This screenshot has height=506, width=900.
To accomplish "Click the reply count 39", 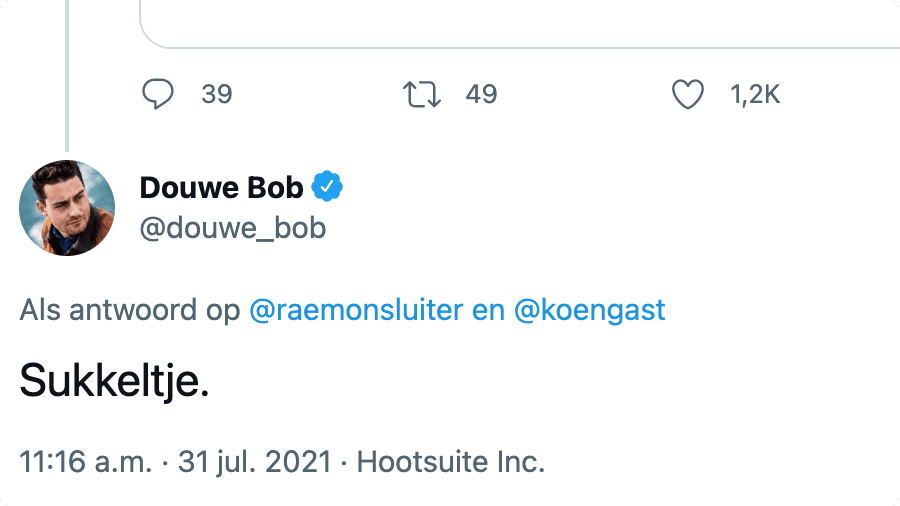I will tap(216, 95).
